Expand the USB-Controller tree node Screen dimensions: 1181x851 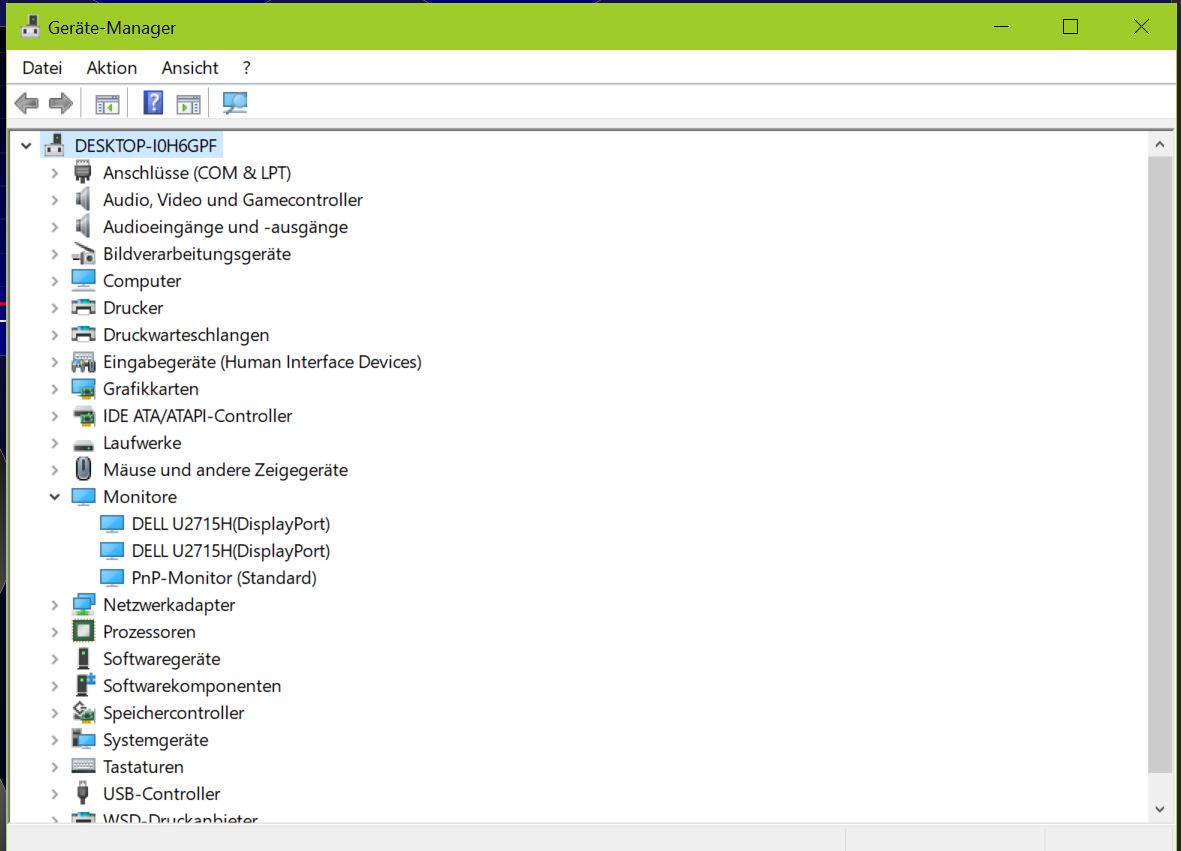54,793
